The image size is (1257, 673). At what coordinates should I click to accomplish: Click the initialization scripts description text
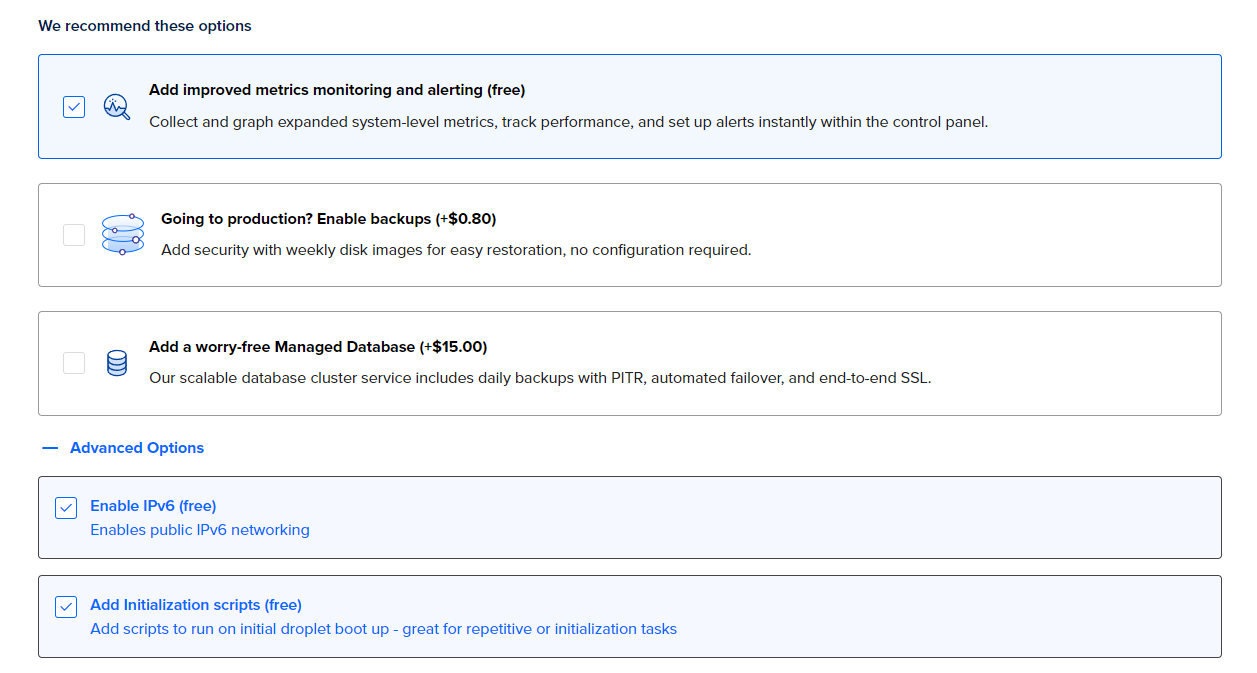click(383, 629)
